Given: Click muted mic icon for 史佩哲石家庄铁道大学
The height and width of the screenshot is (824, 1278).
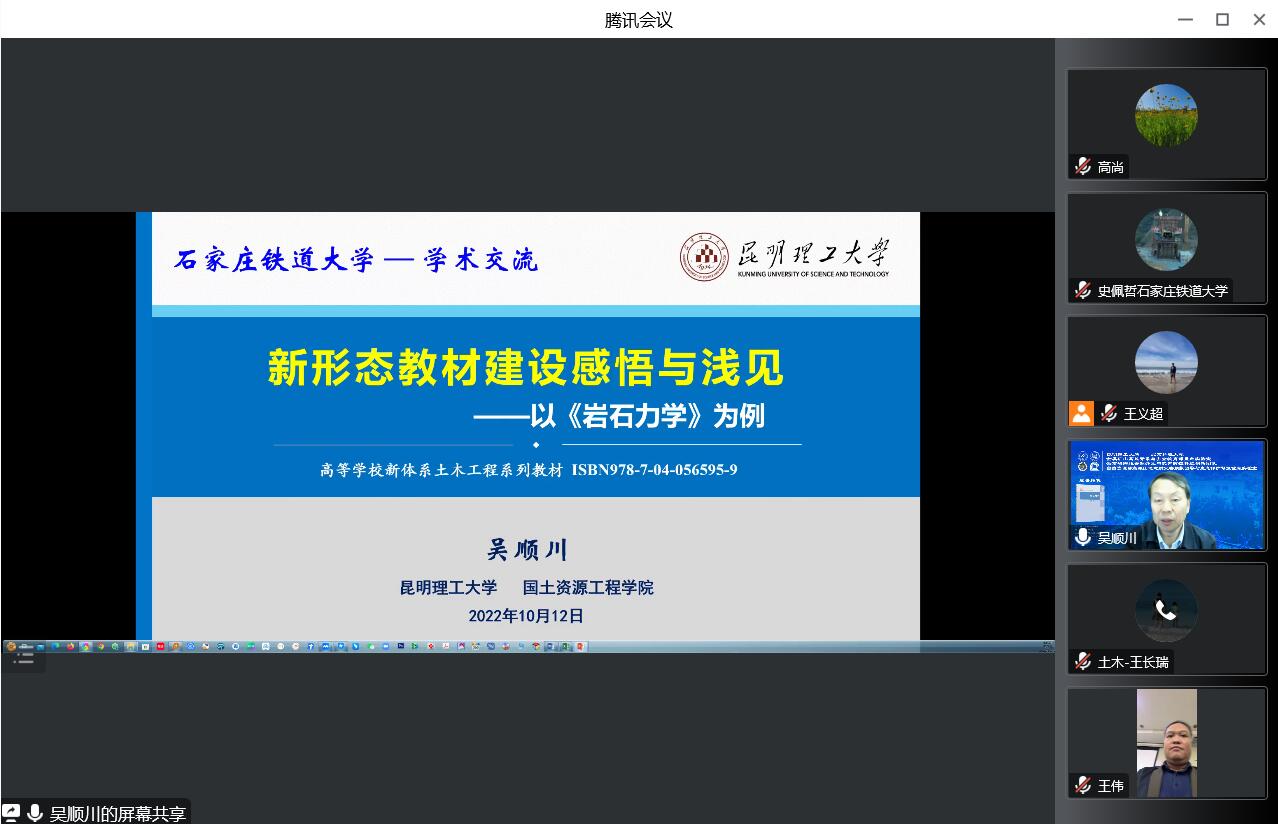Looking at the screenshot, I should (1083, 291).
